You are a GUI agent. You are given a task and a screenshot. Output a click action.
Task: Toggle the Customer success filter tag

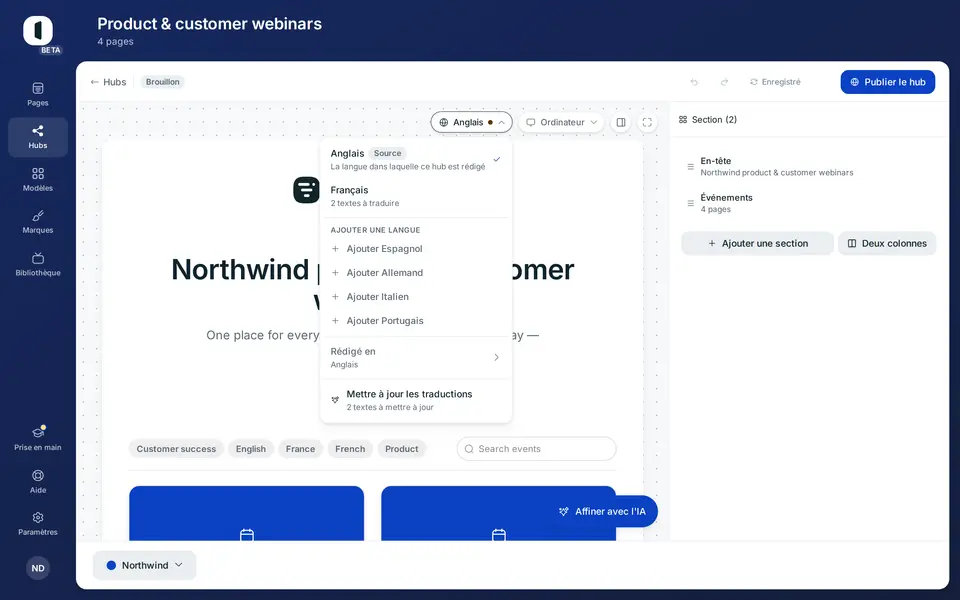(176, 449)
